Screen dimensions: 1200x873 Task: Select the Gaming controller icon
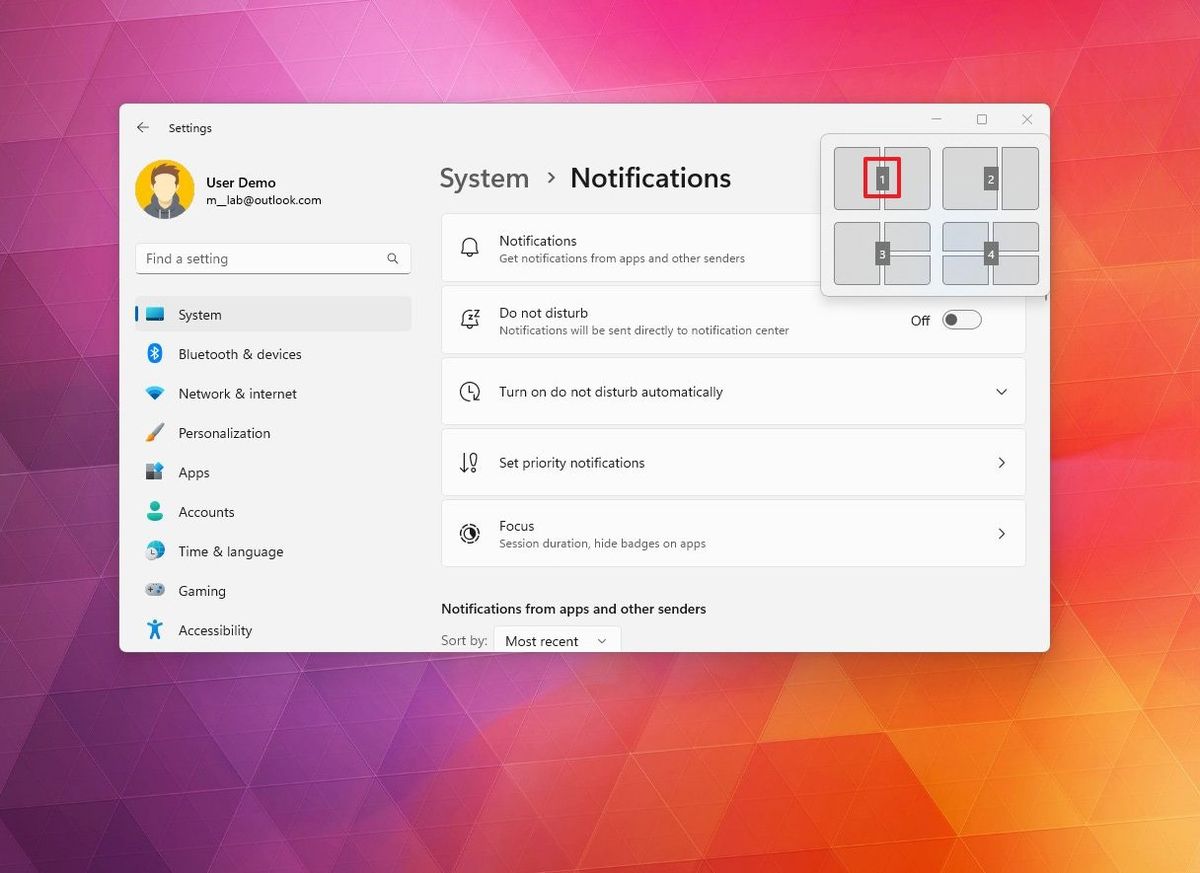pos(157,590)
